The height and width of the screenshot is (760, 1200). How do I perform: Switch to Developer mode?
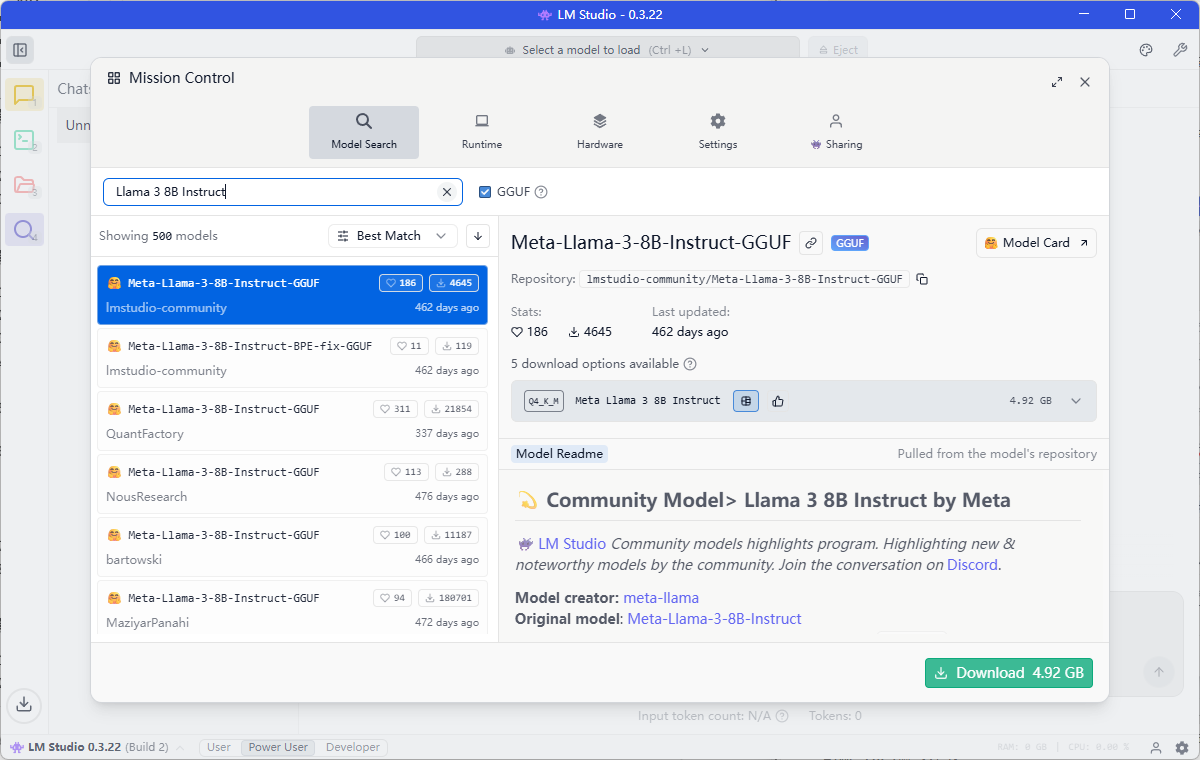point(353,747)
